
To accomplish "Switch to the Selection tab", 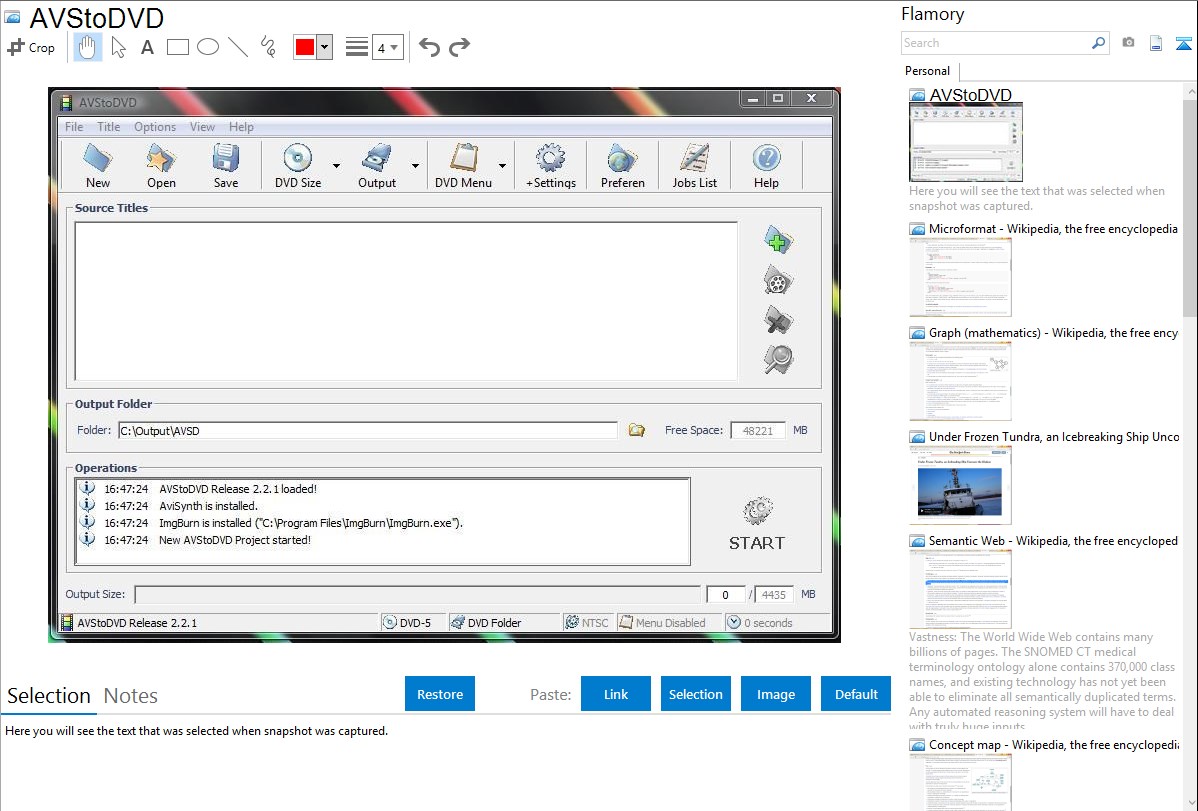I will [49, 696].
